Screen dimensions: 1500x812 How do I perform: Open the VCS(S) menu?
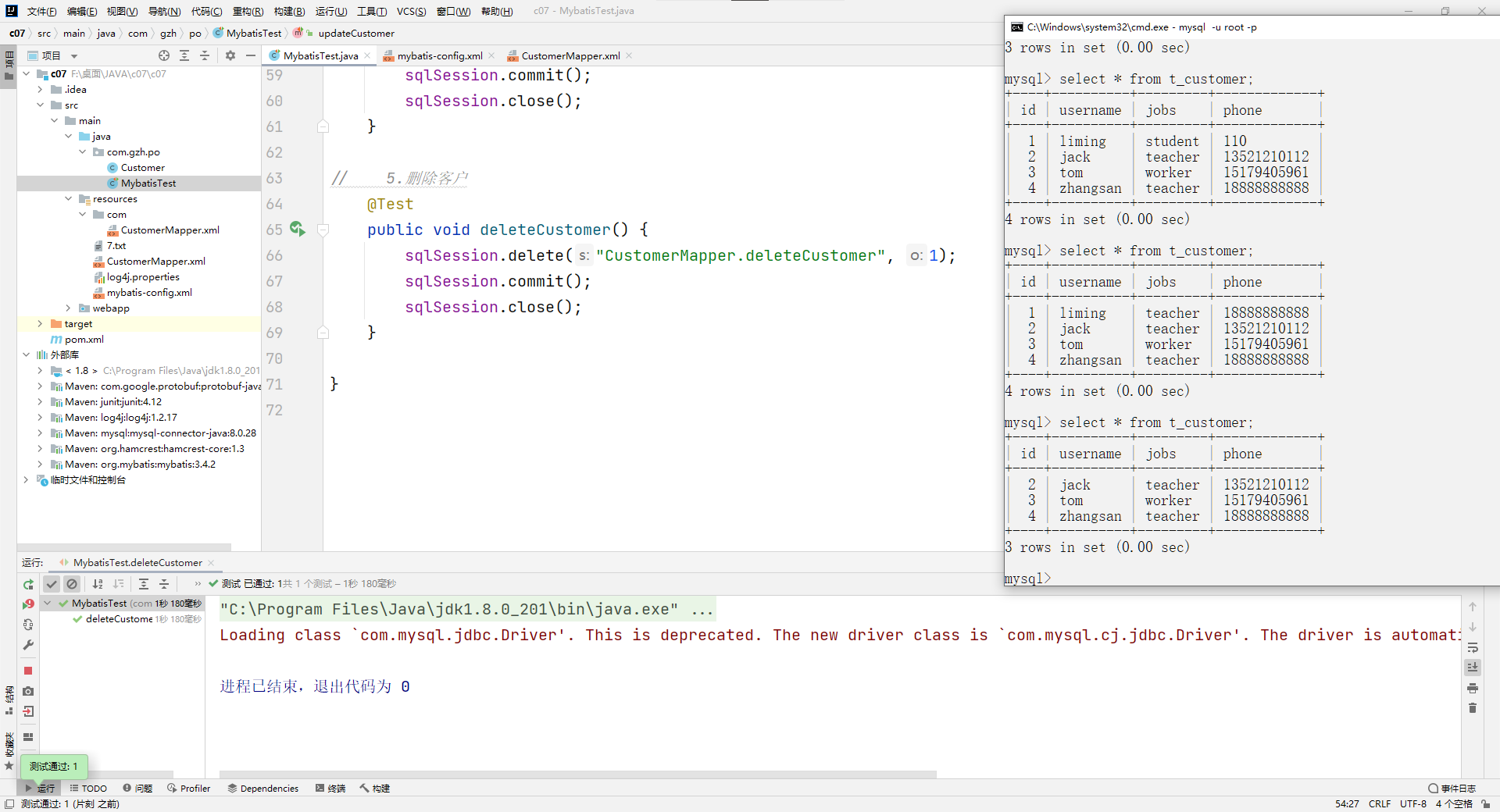coord(411,11)
